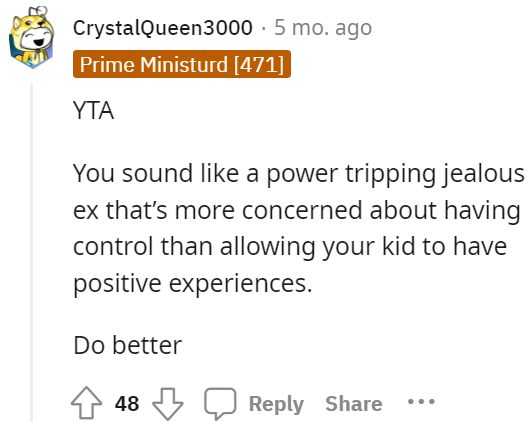
Task: Downvote the comment with the down arrow
Action: (168, 404)
